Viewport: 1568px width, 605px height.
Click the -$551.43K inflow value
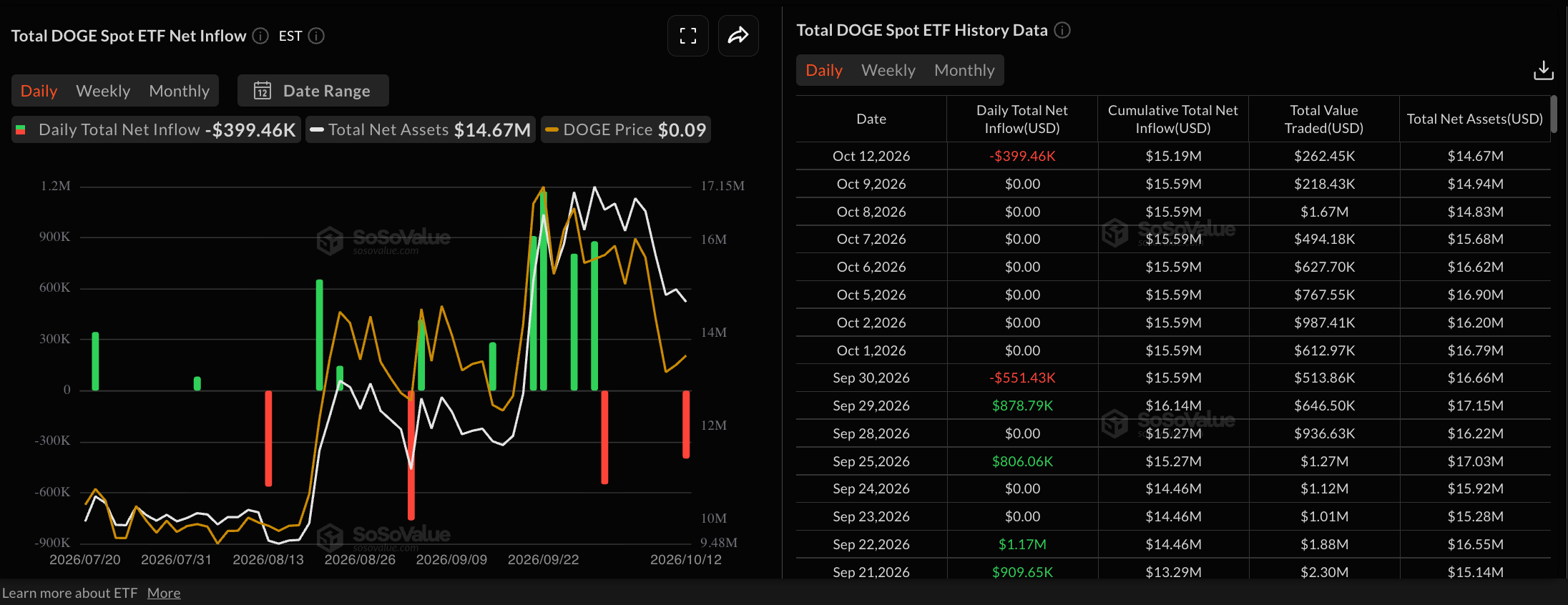click(x=1022, y=378)
